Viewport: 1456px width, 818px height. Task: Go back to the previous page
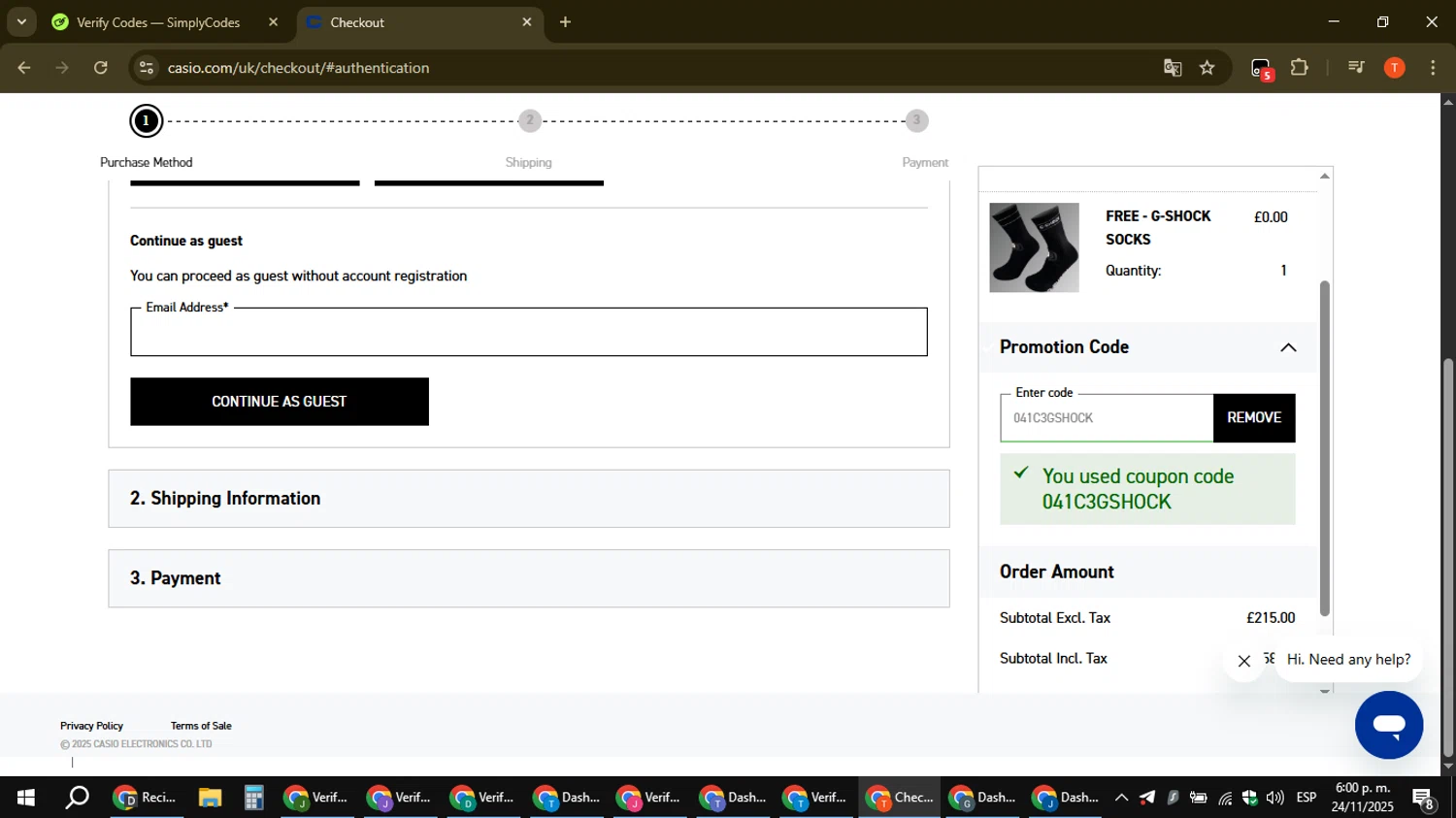tap(23, 68)
